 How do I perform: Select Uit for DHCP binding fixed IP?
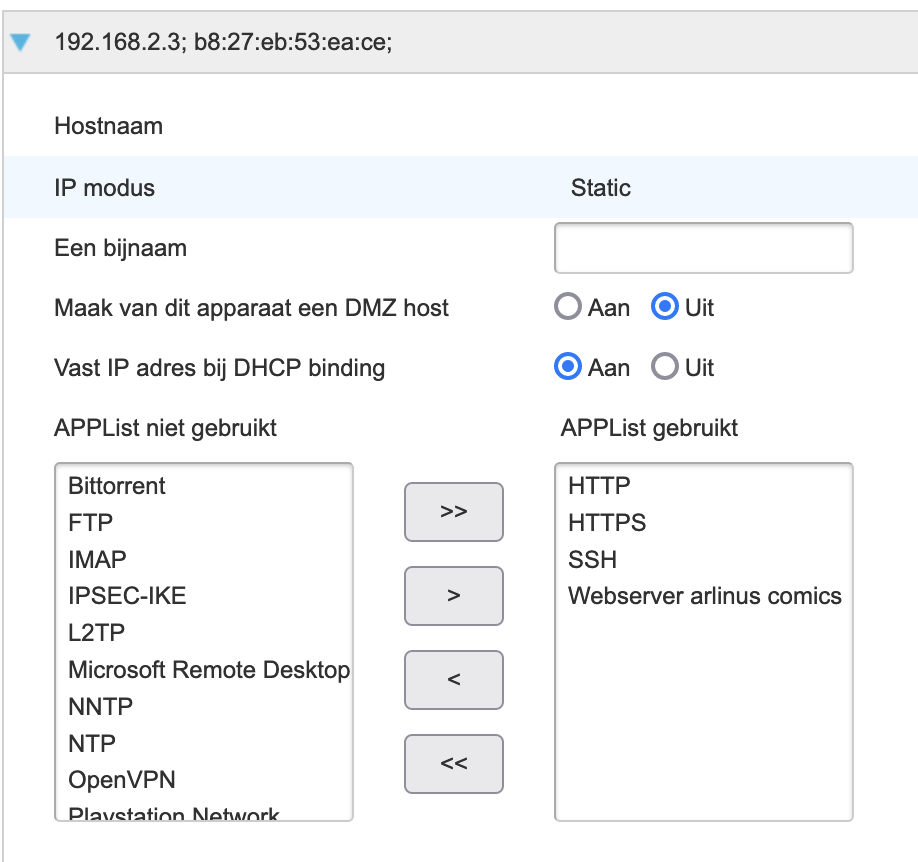pos(665,368)
